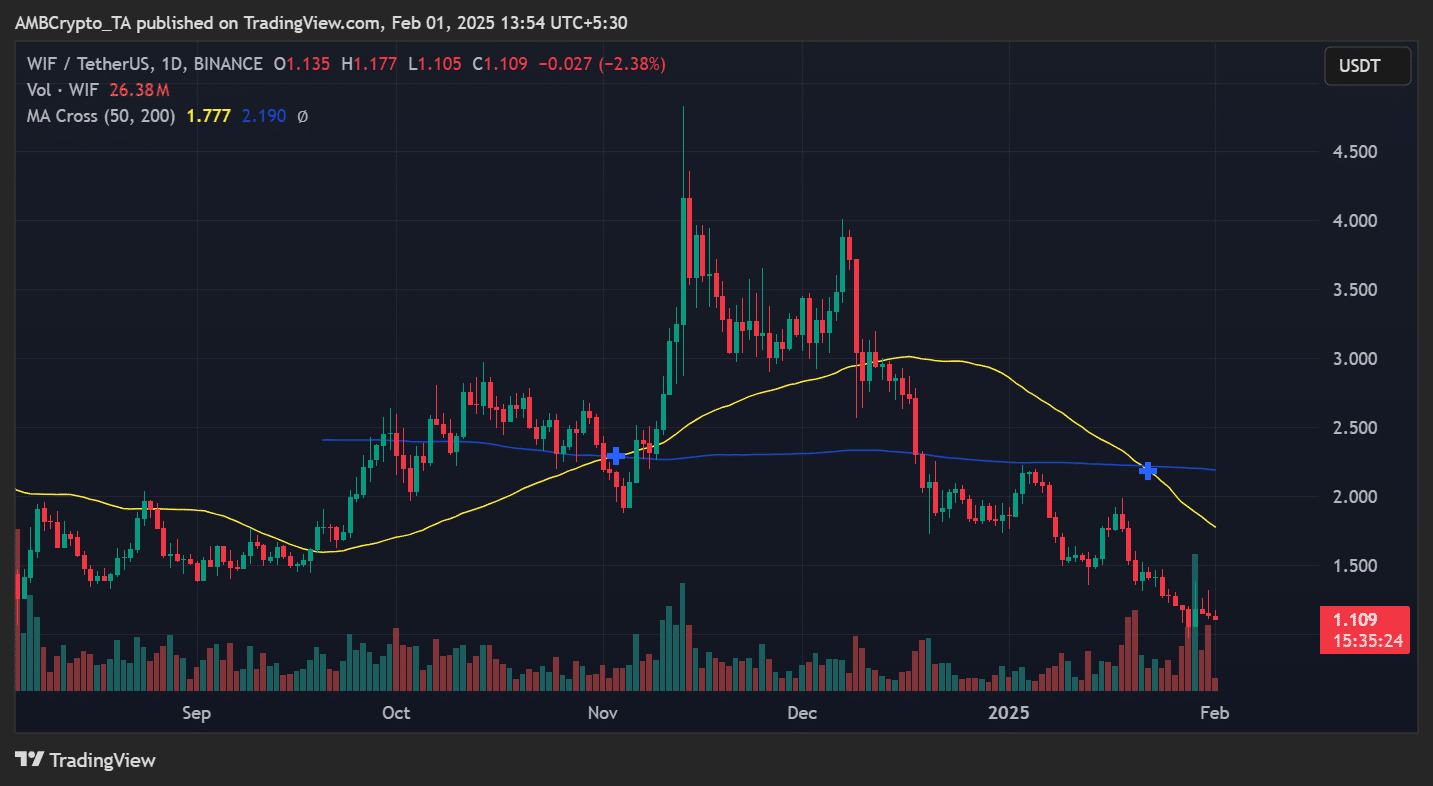Screen dimensions: 1433x786
Task: Click the Ø icon next to MA Cross values
Action: coord(303,116)
